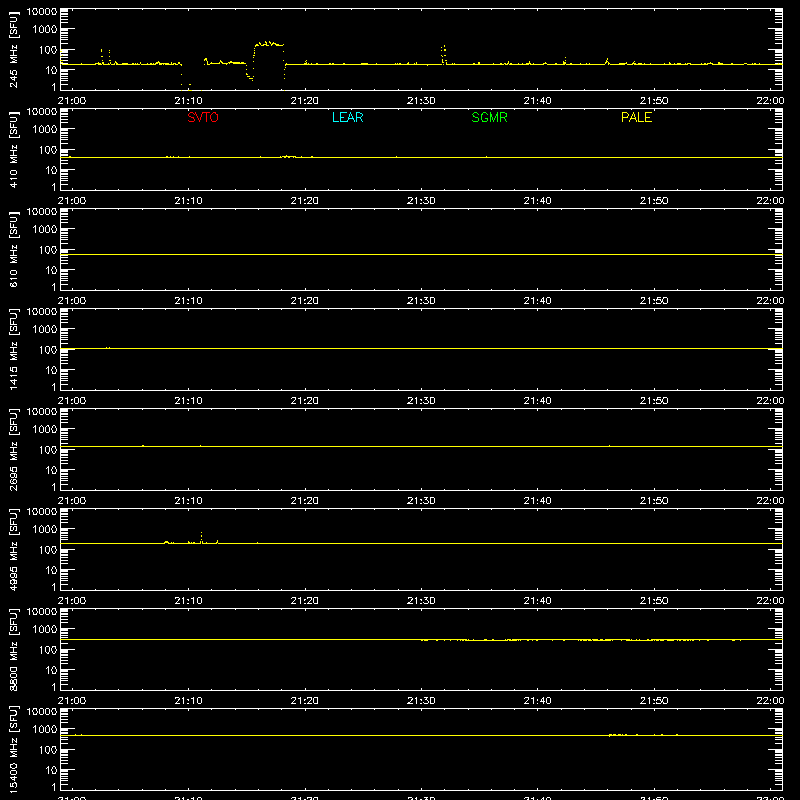This screenshot has height=800, width=800.
Task: Click the noisy trace segment in the 8800 MHz plot
Action: [582, 639]
